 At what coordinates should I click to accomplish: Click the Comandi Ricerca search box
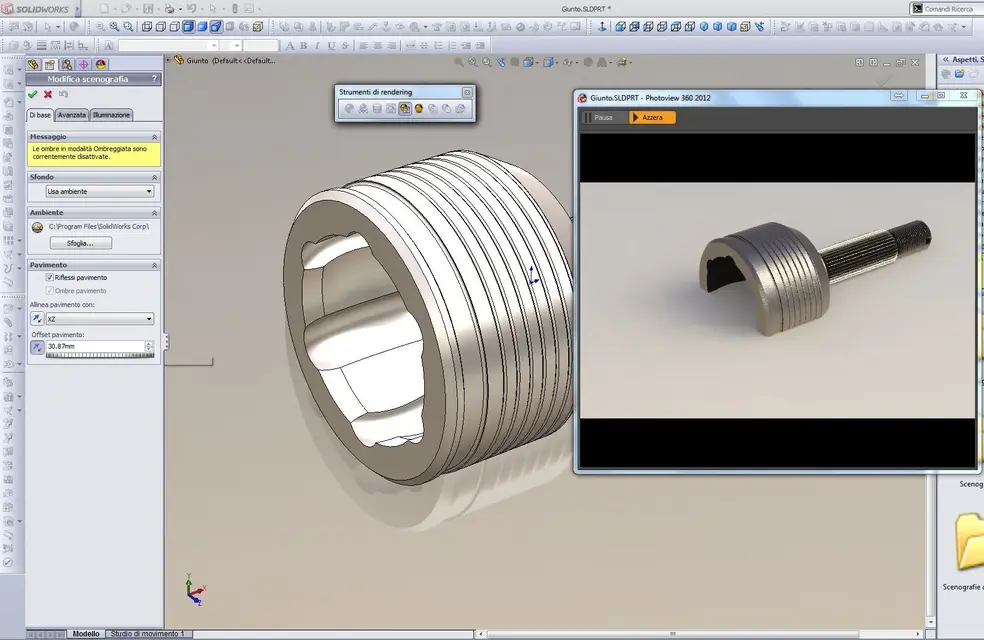coord(946,9)
